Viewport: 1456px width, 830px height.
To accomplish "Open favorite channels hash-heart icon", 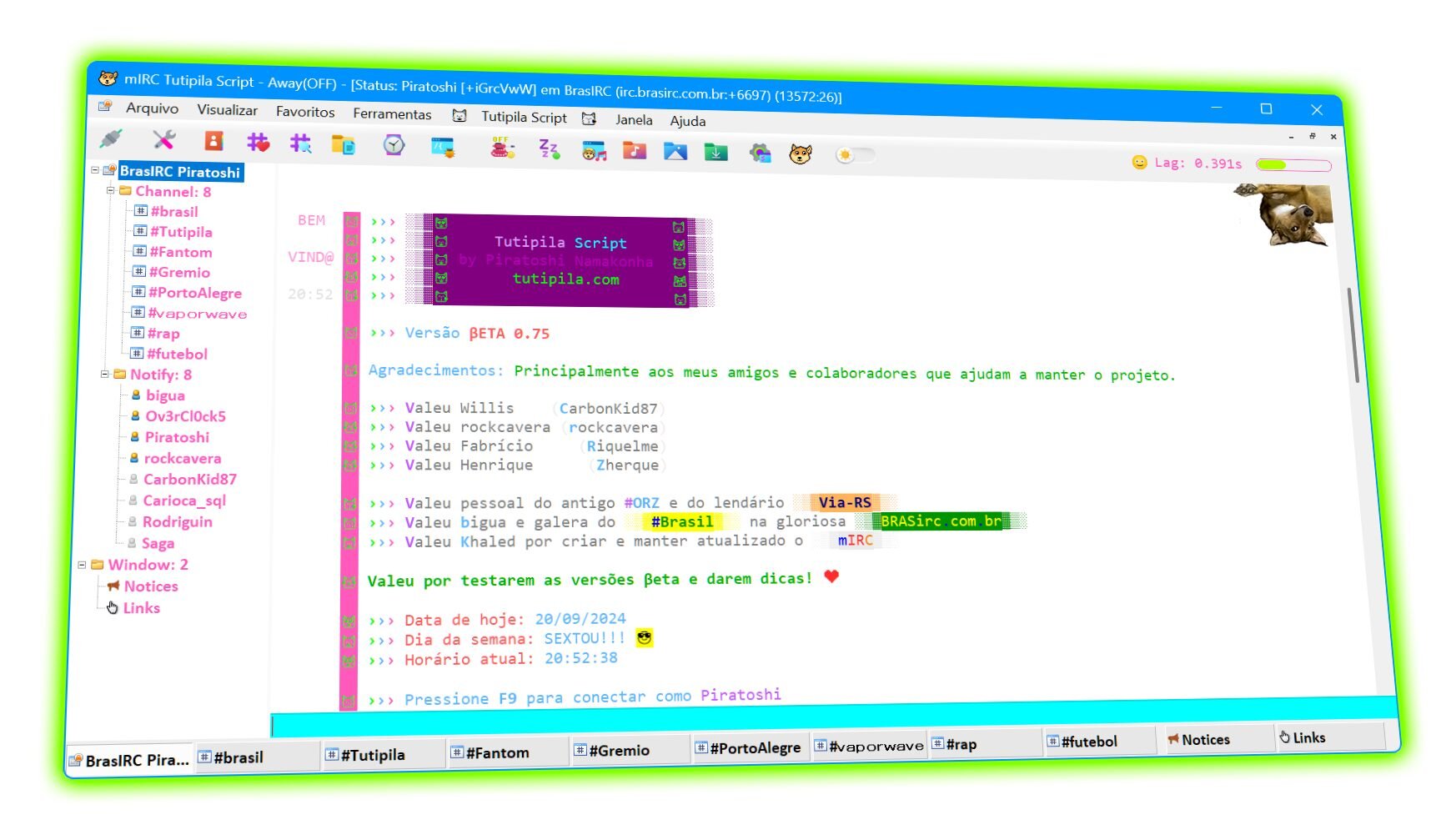I will (258, 142).
